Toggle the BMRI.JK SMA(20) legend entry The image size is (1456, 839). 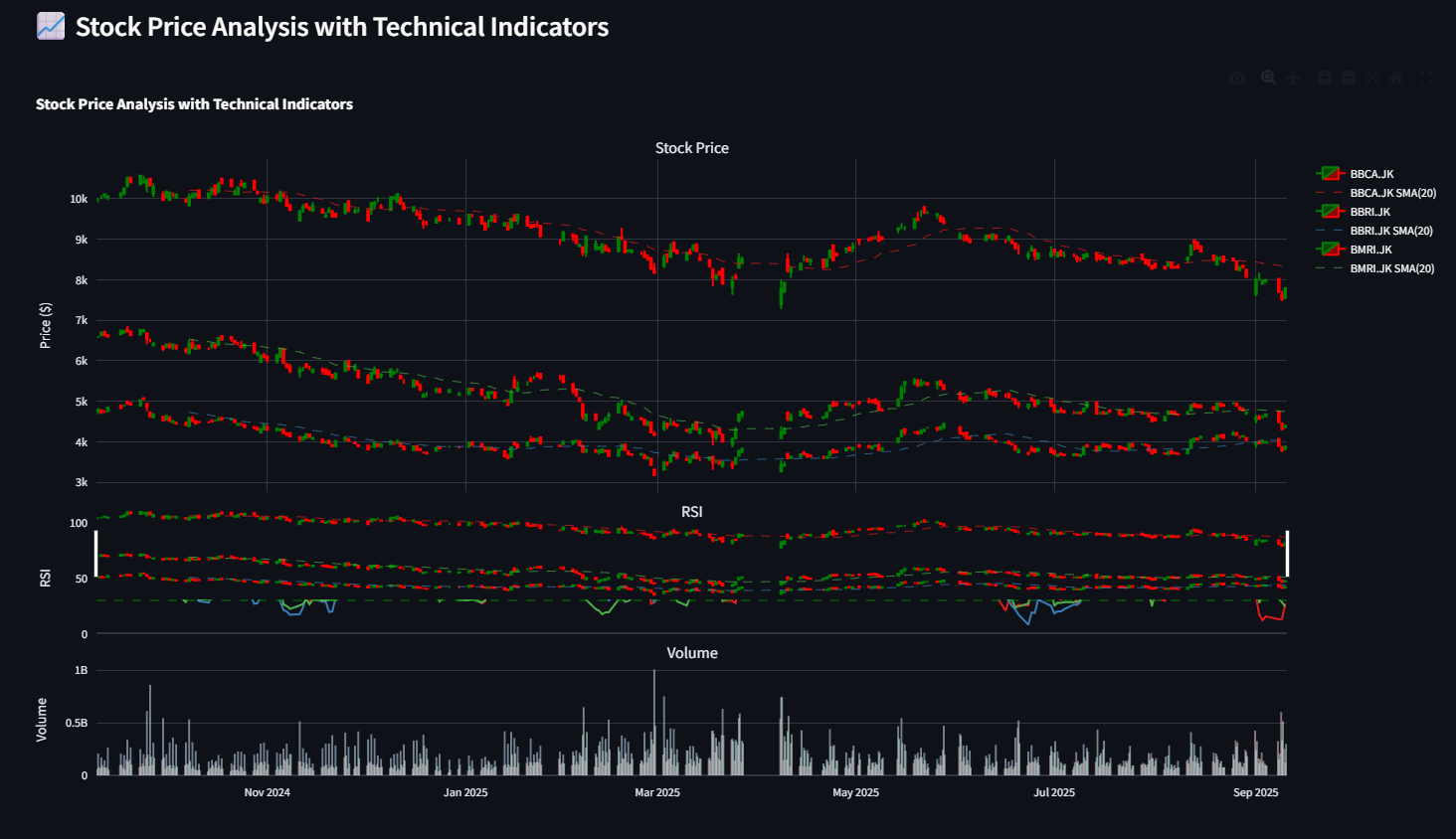1375,268
